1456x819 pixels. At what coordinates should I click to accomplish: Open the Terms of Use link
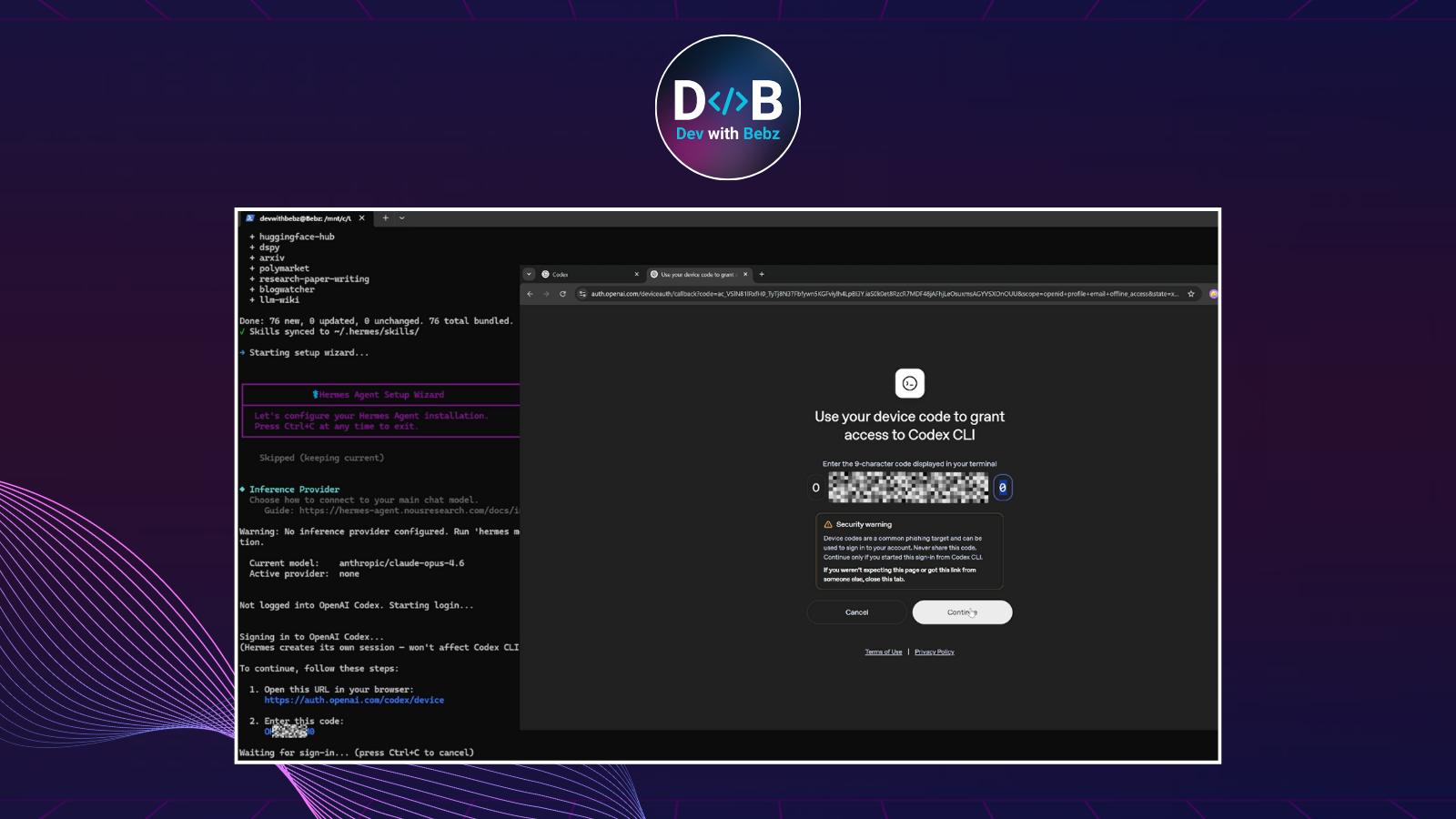point(884,652)
